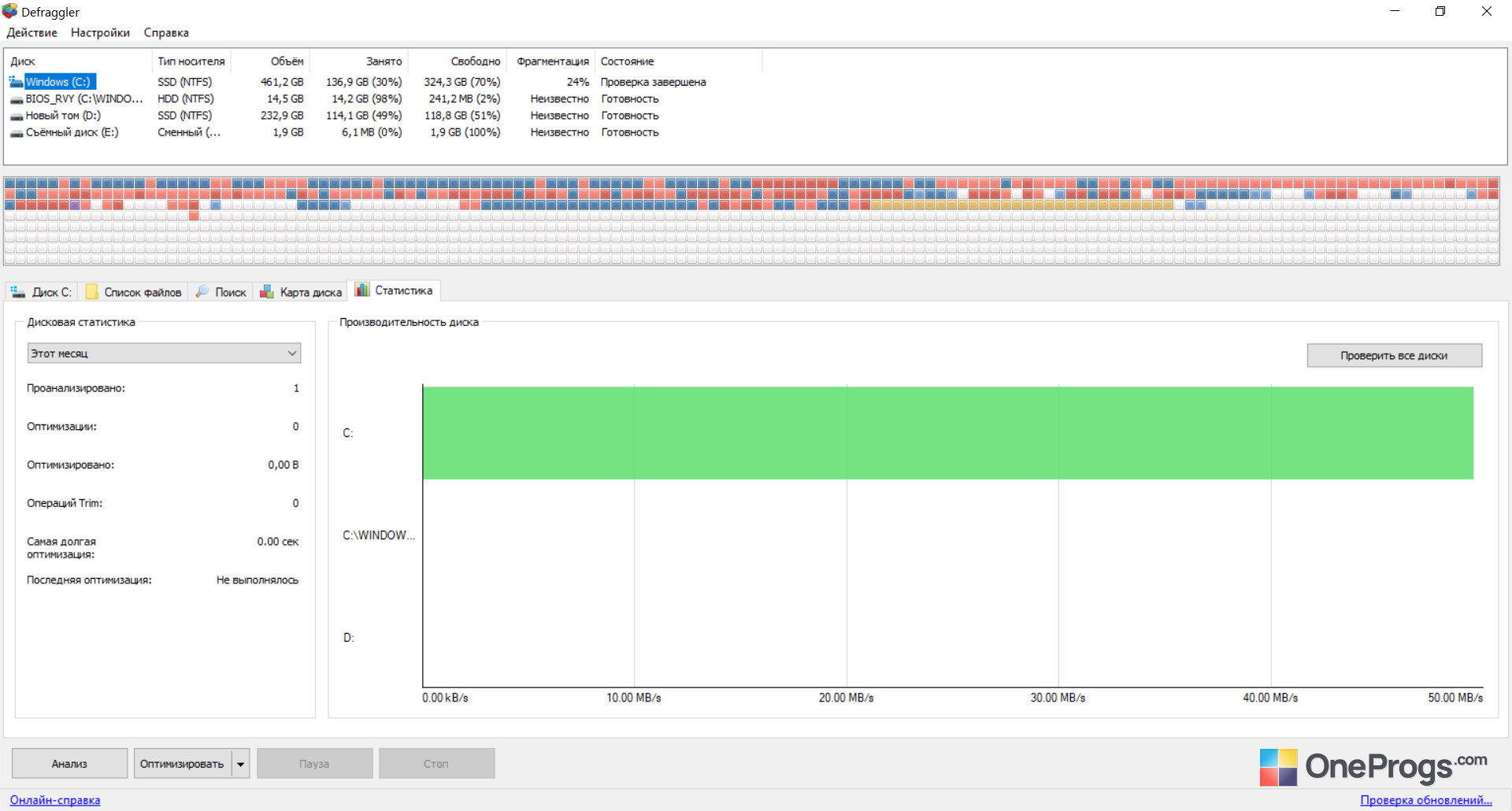
Task: Open the Действие menu
Action: [x=31, y=32]
